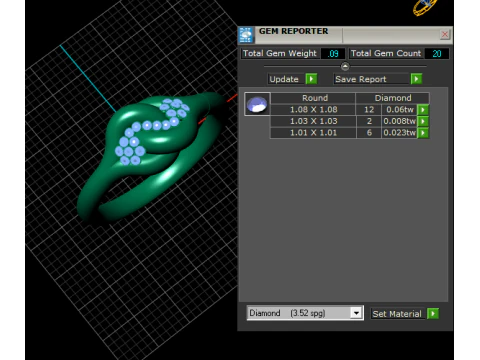The image size is (480, 360).
Task: Click the Total Gem Weight value field
Action: point(333,54)
